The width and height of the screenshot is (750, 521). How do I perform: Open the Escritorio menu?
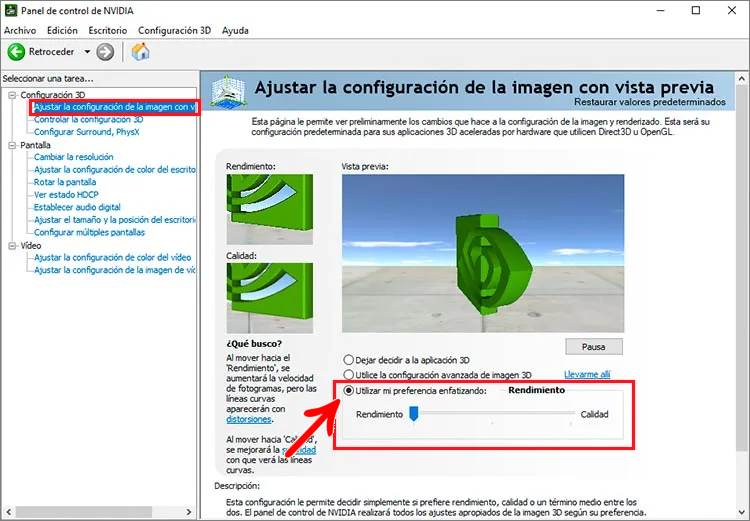point(108,30)
